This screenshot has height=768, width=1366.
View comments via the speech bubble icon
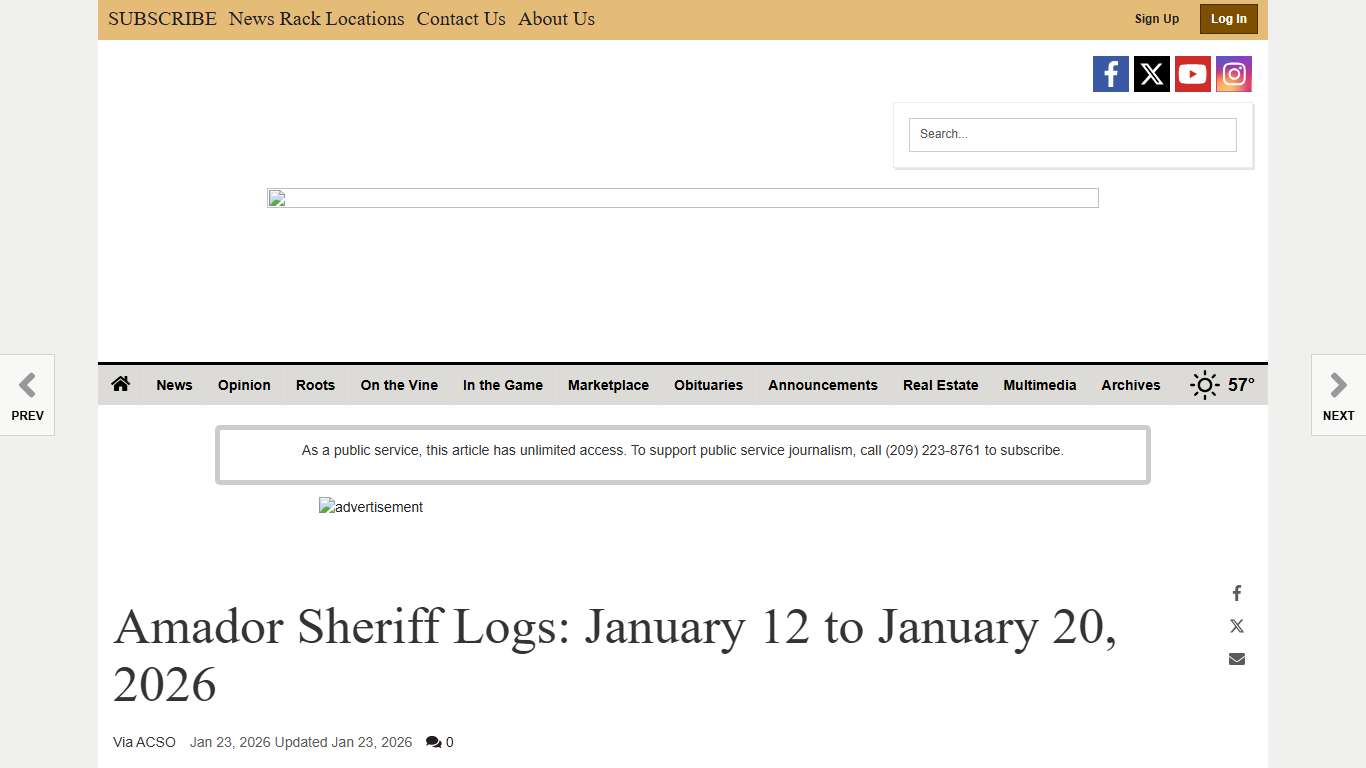click(433, 742)
